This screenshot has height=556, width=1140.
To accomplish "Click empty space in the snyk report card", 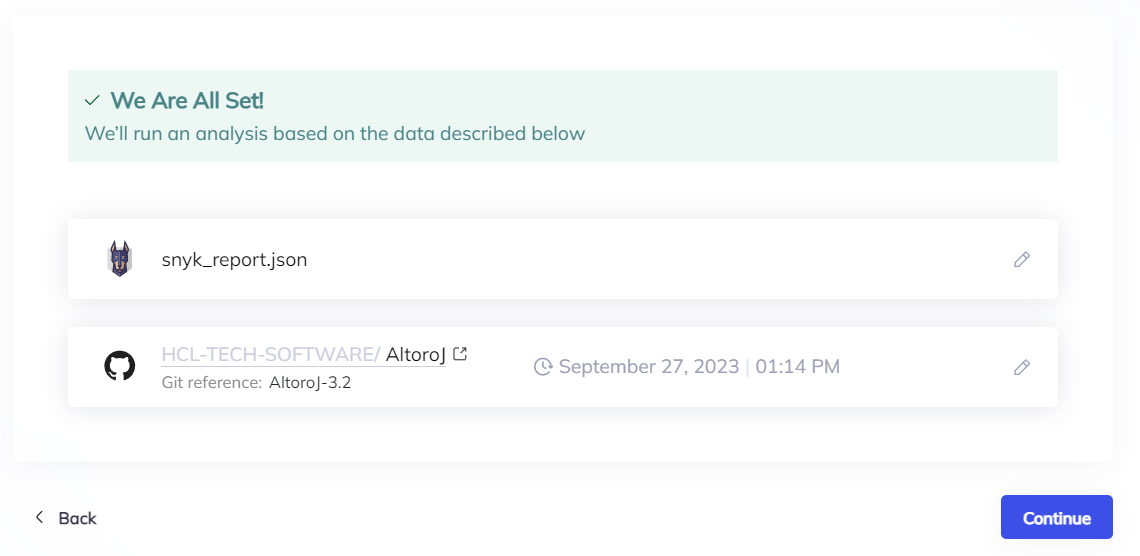I will point(650,259).
